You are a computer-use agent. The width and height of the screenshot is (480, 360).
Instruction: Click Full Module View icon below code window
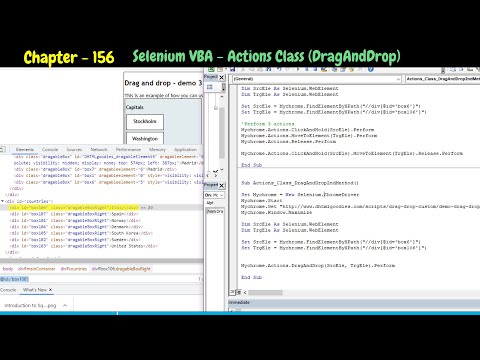point(238,292)
